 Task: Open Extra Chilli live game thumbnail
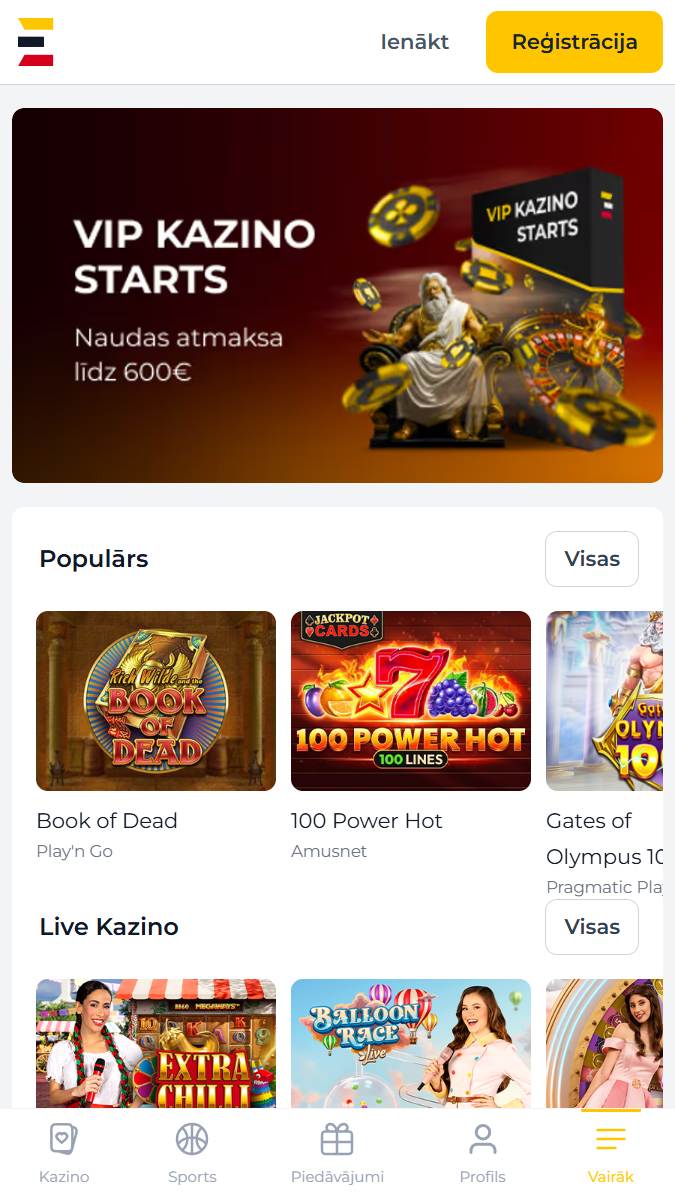tap(156, 1043)
